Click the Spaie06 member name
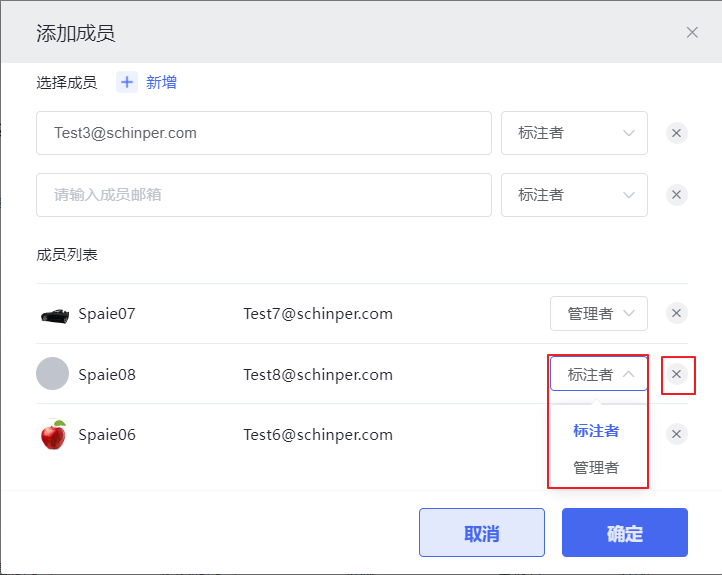 pos(107,435)
